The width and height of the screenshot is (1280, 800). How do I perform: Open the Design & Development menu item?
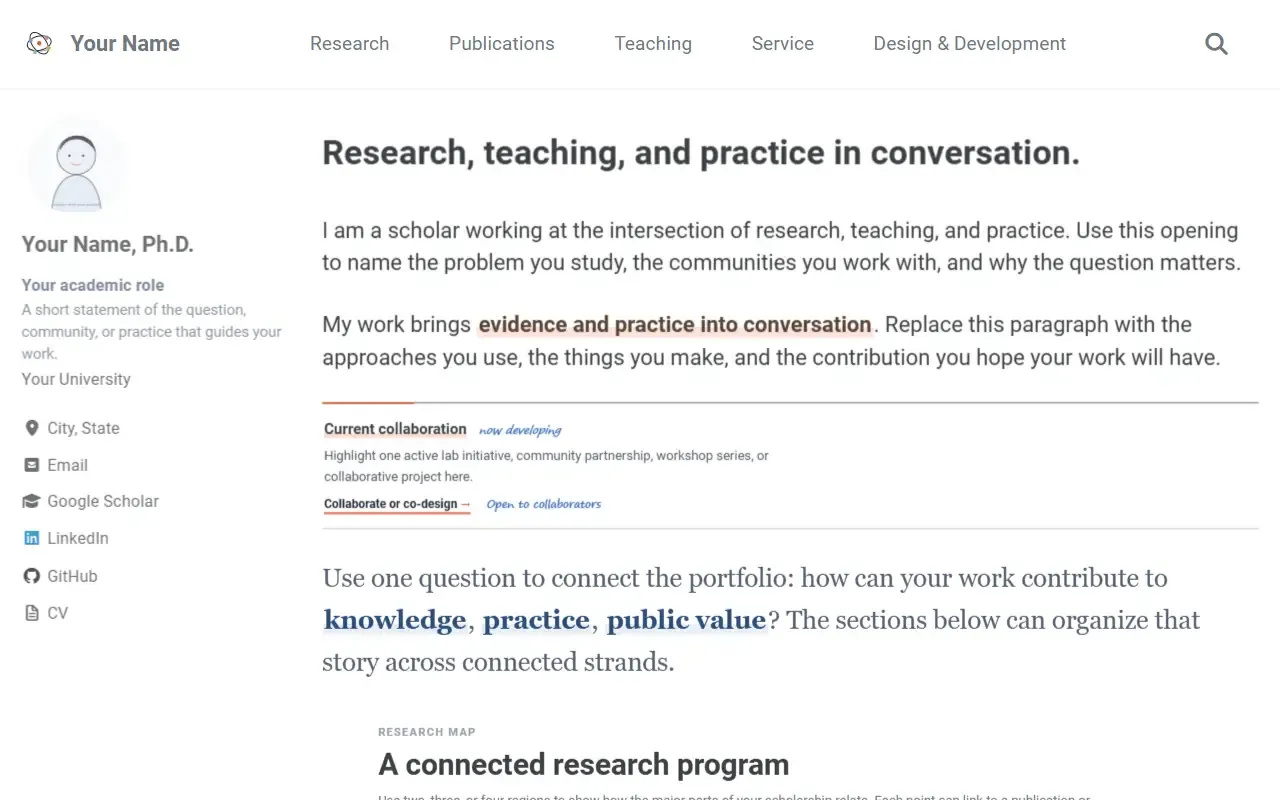coord(969,44)
